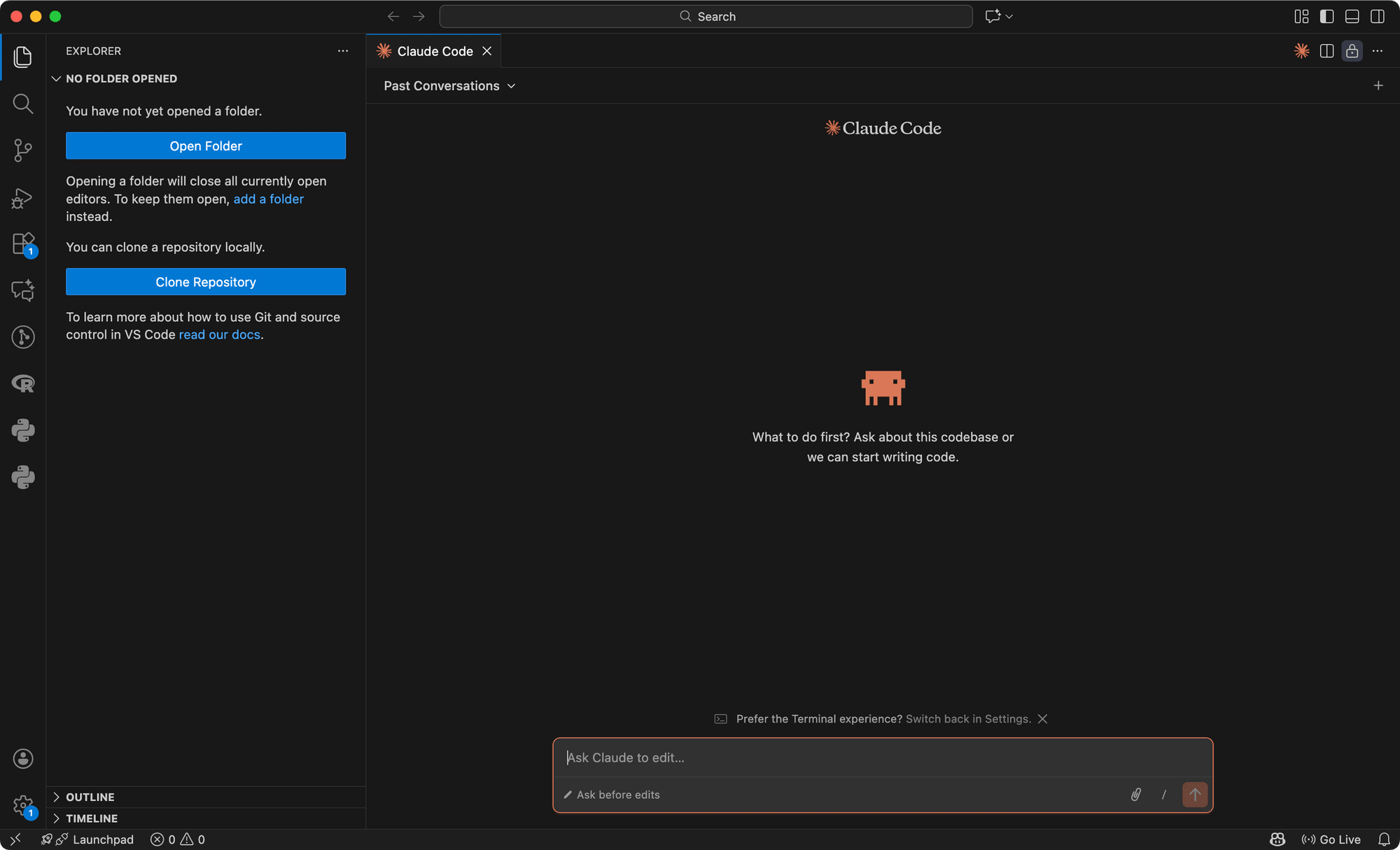Screen dimensions: 1400x850
Task: Switch to the Claude Code tab
Action: [434, 50]
